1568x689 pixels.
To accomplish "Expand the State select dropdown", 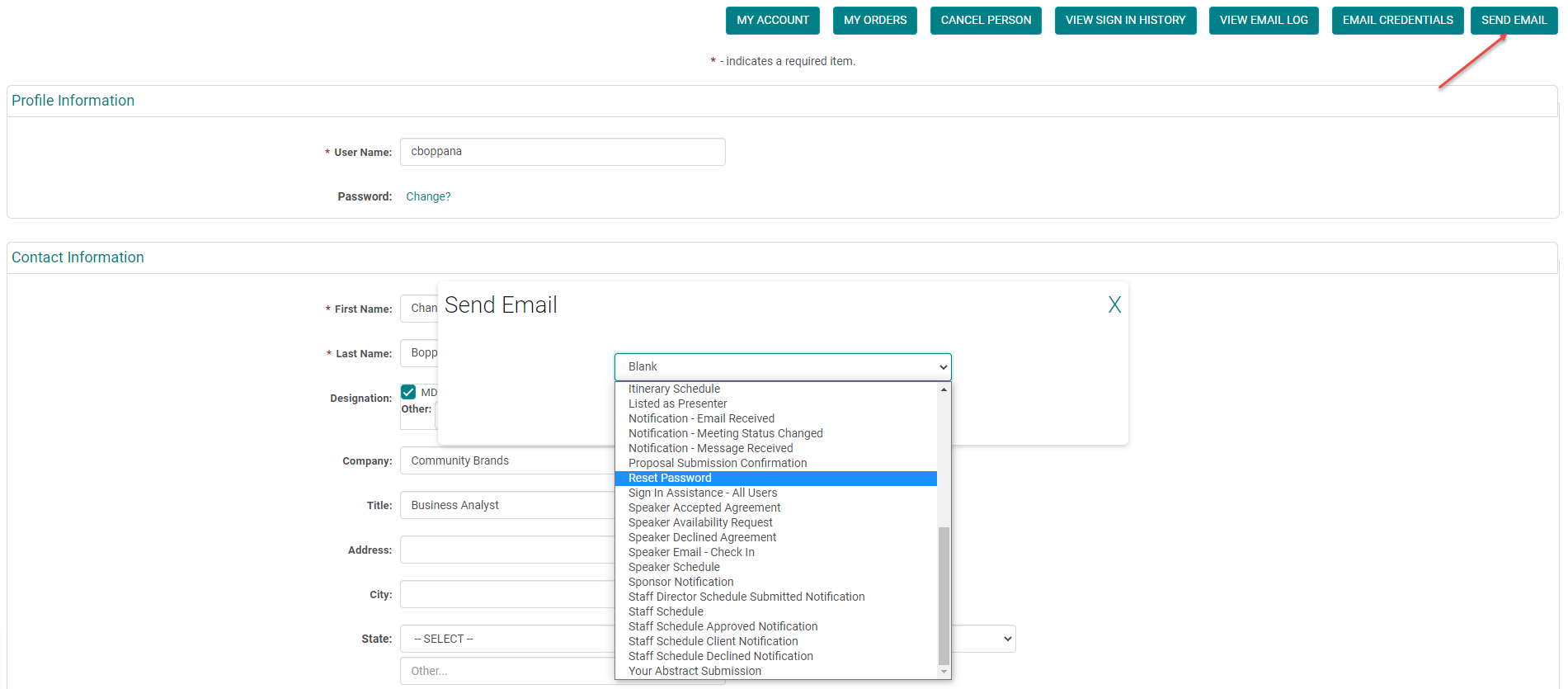I will 506,639.
